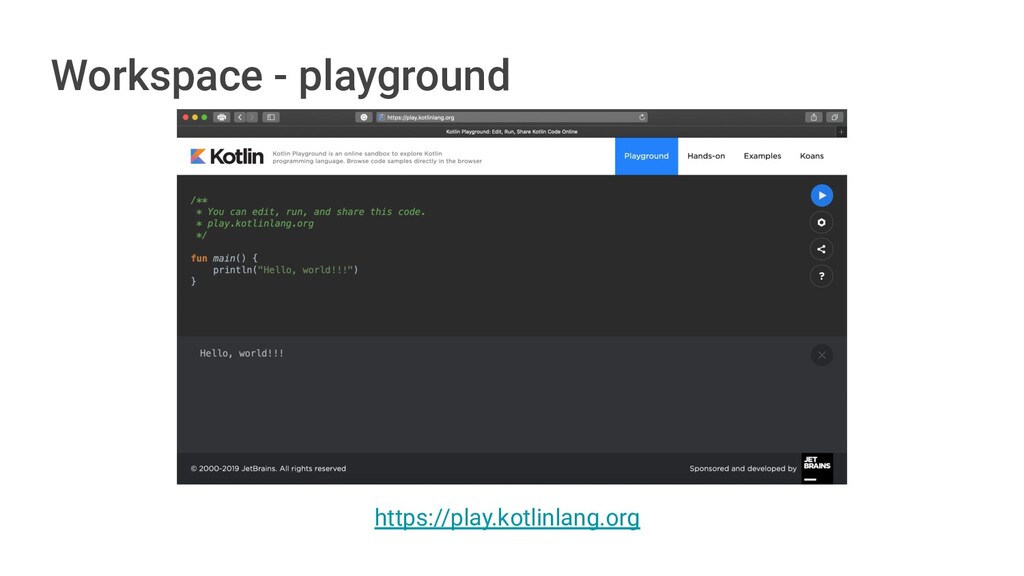The height and width of the screenshot is (576, 1024).
Task: Click the share code icon
Action: pyautogui.click(x=822, y=249)
